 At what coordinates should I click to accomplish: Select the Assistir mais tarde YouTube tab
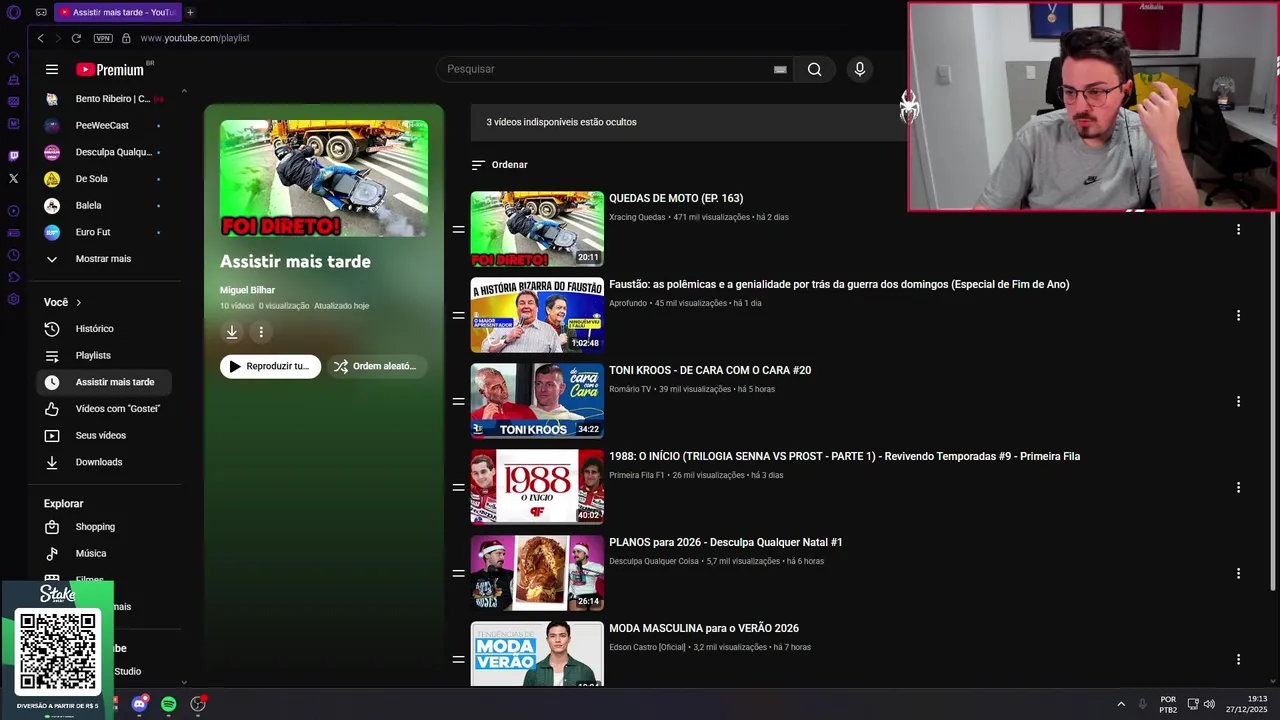coord(118,12)
